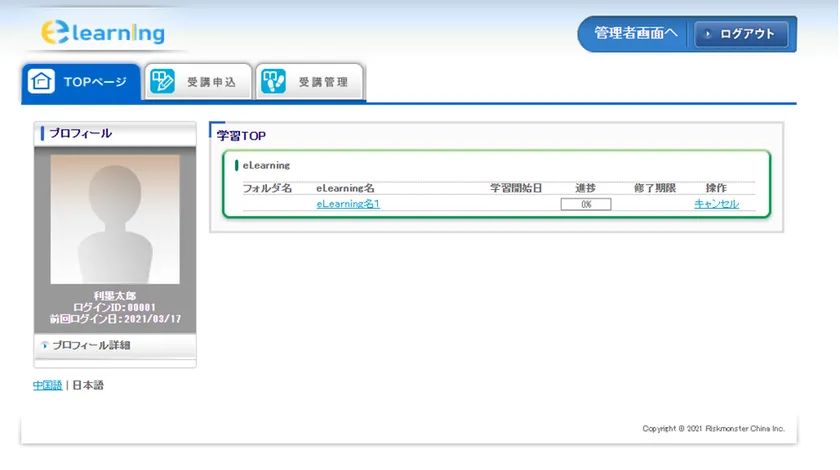The width and height of the screenshot is (840, 470).
Task: Go to 管理者画面へ admin screen
Action: coord(635,34)
